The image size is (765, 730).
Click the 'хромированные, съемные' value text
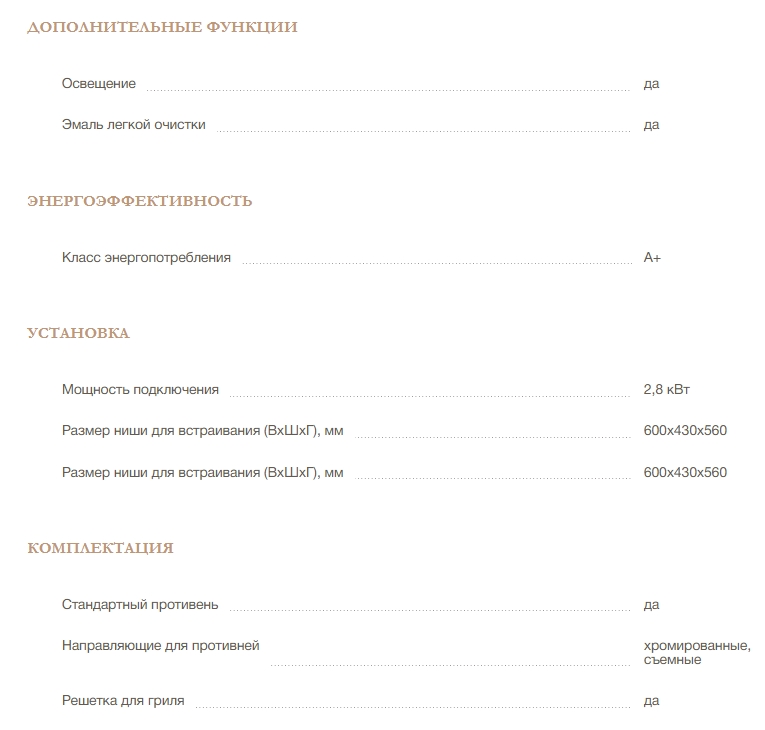[697, 653]
